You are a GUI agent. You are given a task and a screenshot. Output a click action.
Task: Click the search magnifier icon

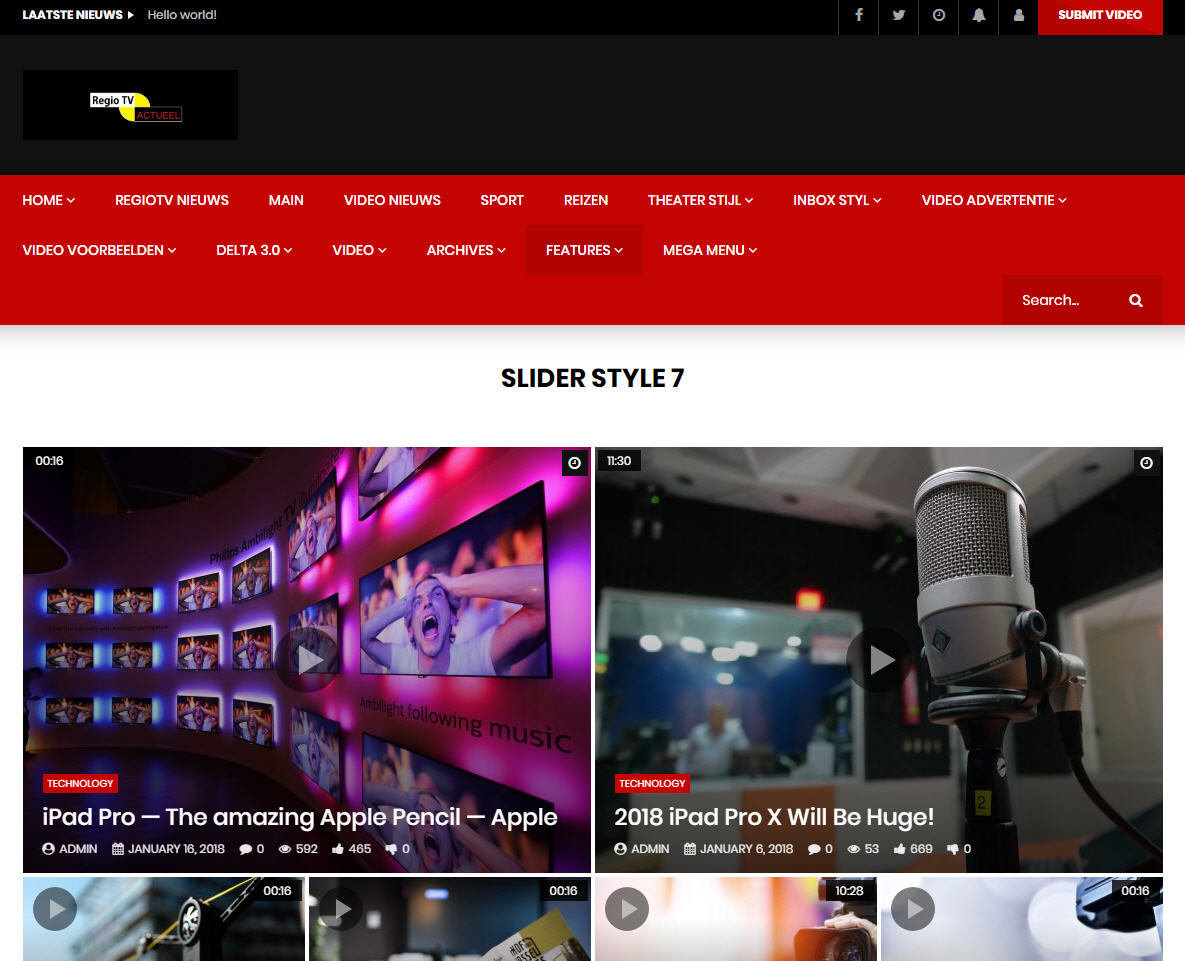pyautogui.click(x=1135, y=301)
